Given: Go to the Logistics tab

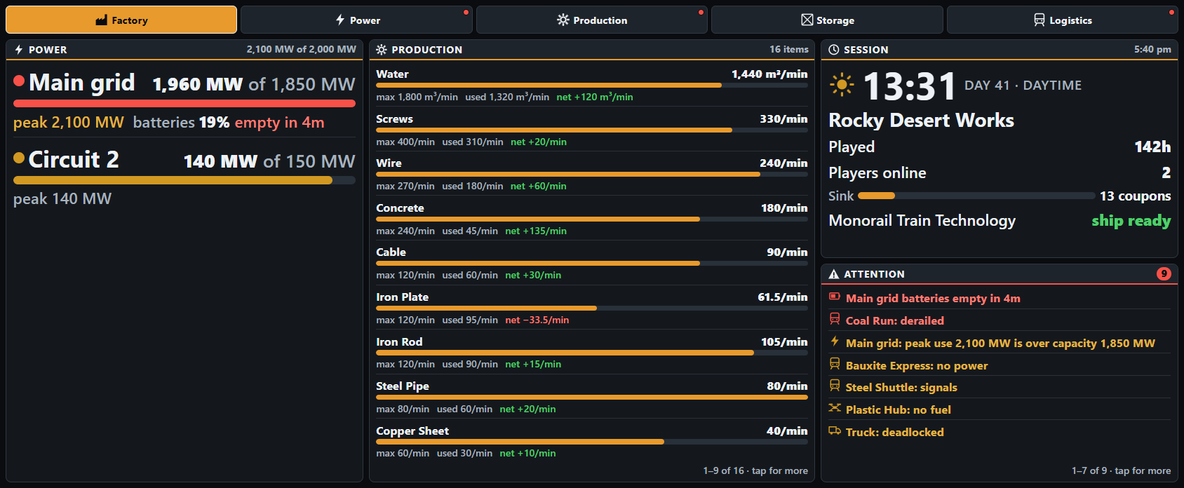Looking at the screenshot, I should [x=1062, y=20].
